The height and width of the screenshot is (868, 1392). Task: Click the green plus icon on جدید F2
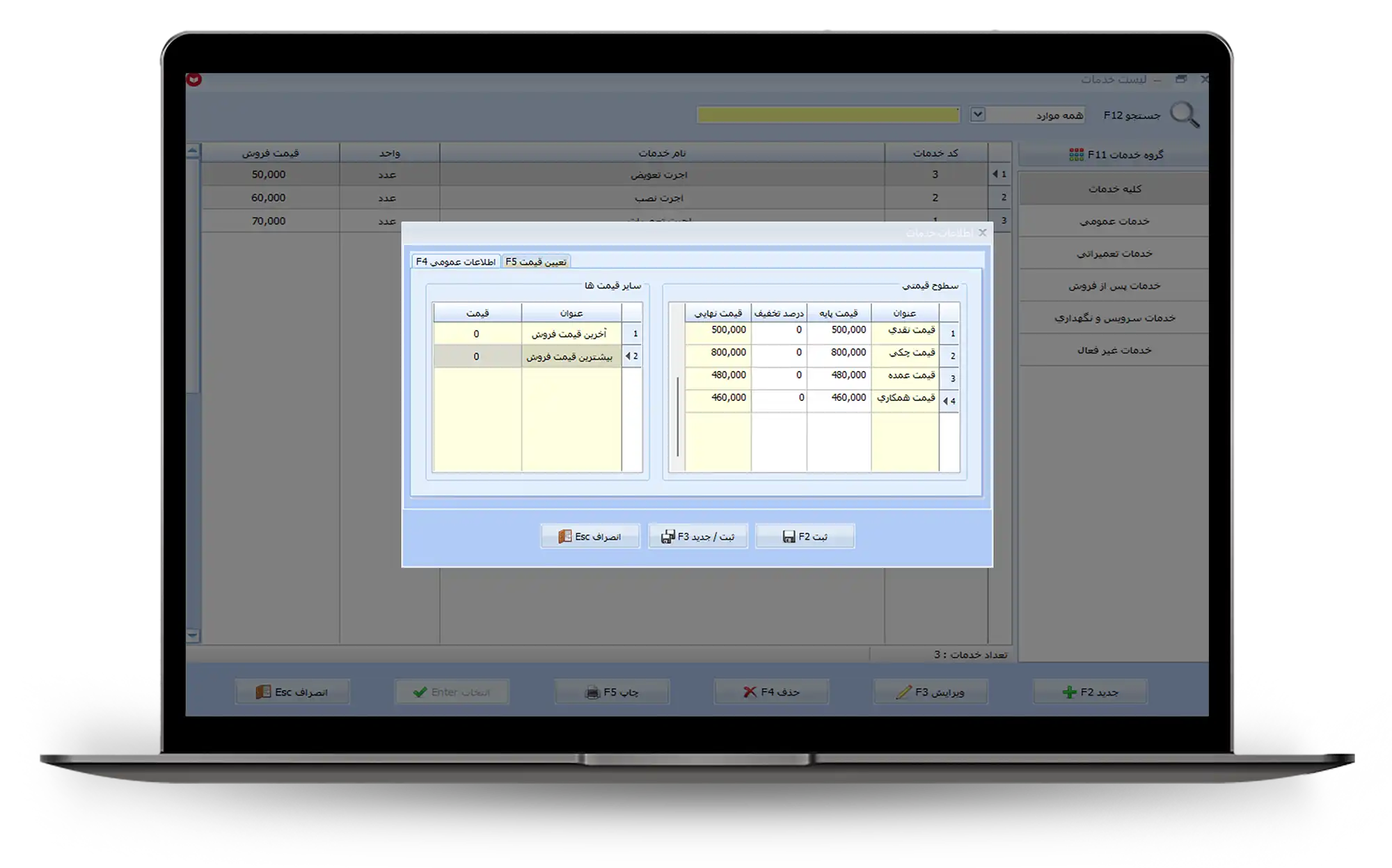tap(1069, 692)
